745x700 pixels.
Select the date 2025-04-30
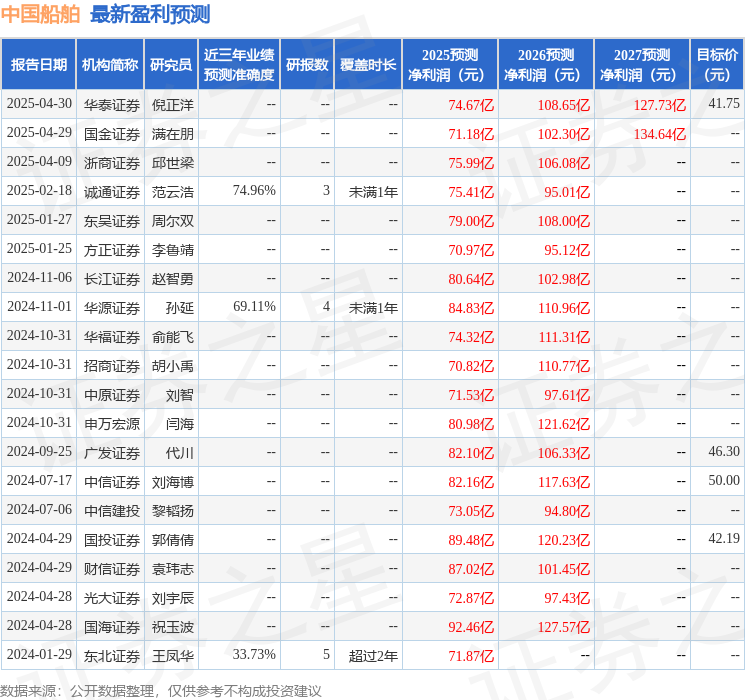tap(39, 104)
